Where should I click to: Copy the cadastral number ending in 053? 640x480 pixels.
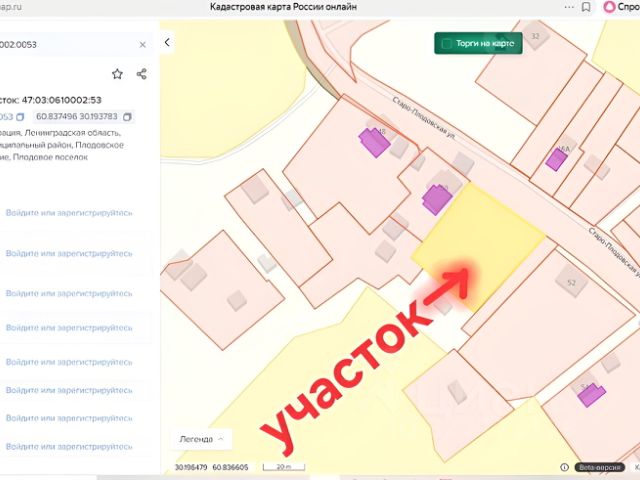(20, 117)
